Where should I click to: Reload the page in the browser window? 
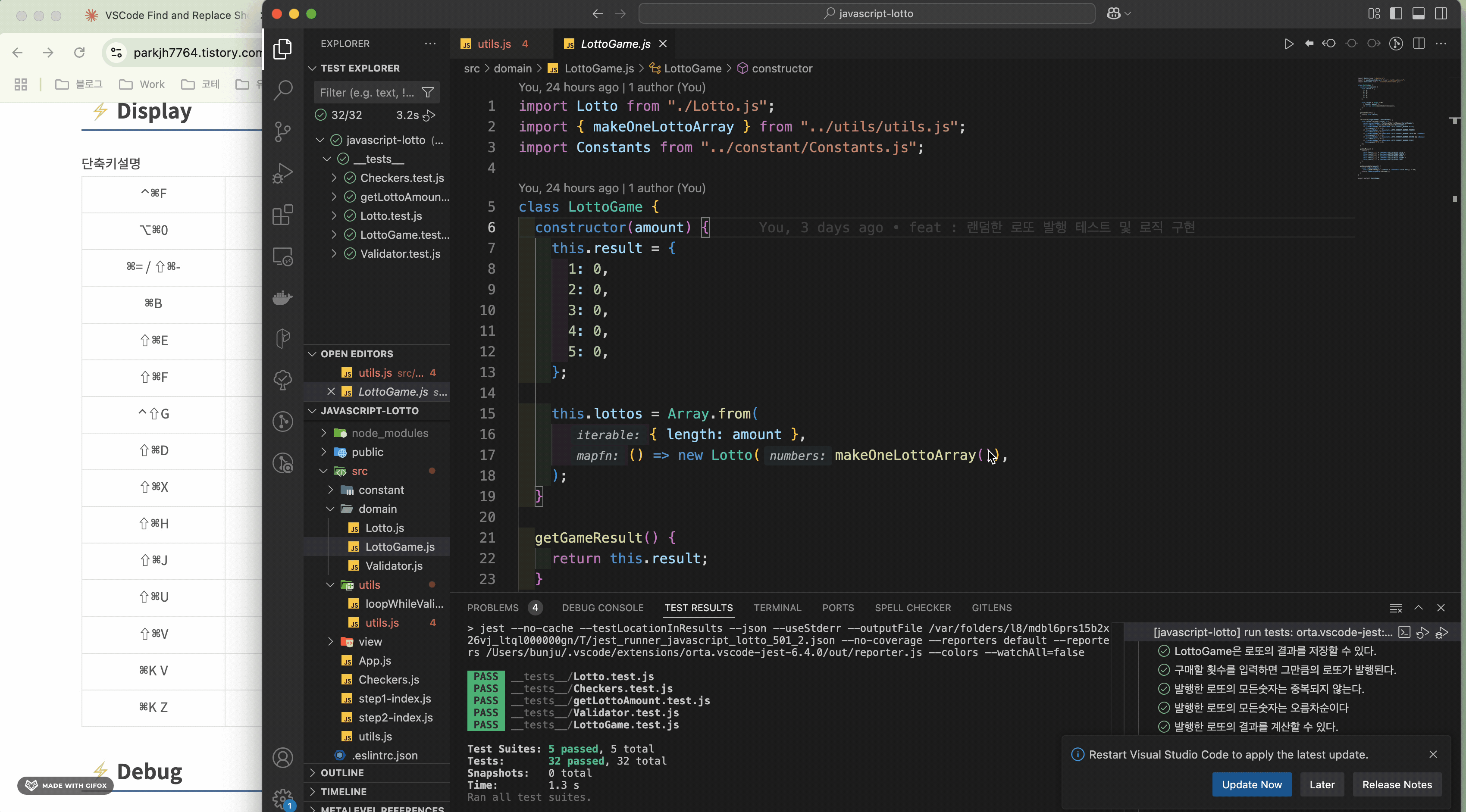pyautogui.click(x=79, y=53)
